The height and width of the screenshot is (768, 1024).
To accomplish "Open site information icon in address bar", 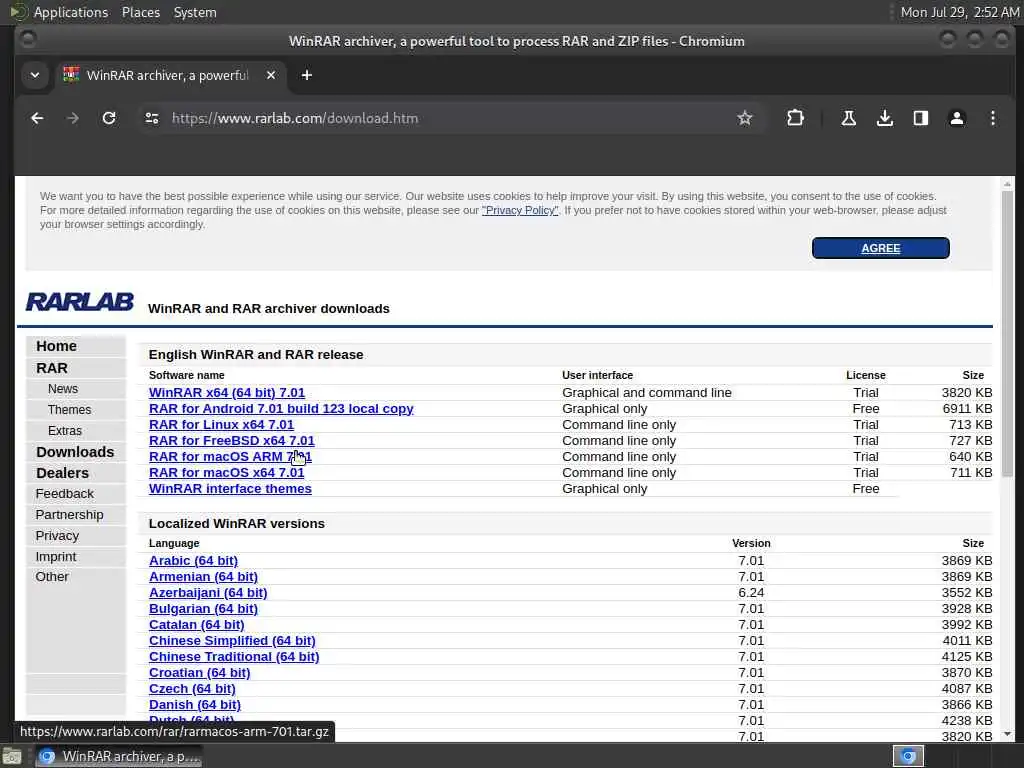I will coord(152,118).
